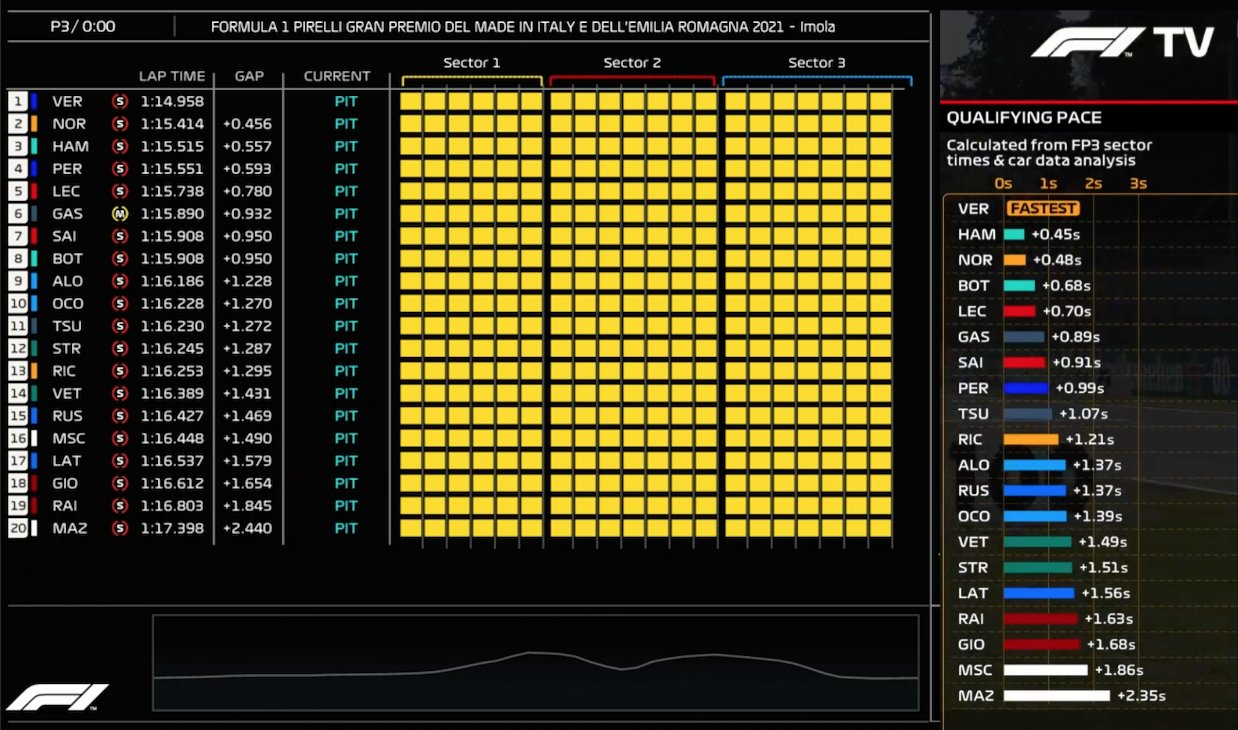Click RIC lap time 1:16.253
Viewport: 1238px width, 730px height.
172,371
